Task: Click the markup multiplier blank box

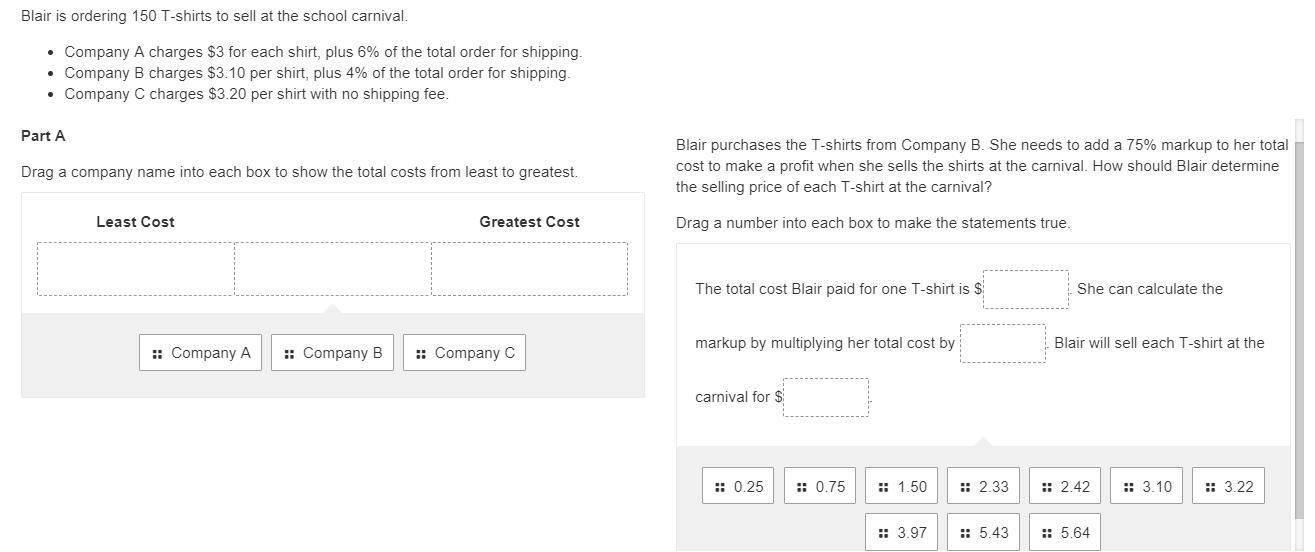Action: [x=1003, y=343]
